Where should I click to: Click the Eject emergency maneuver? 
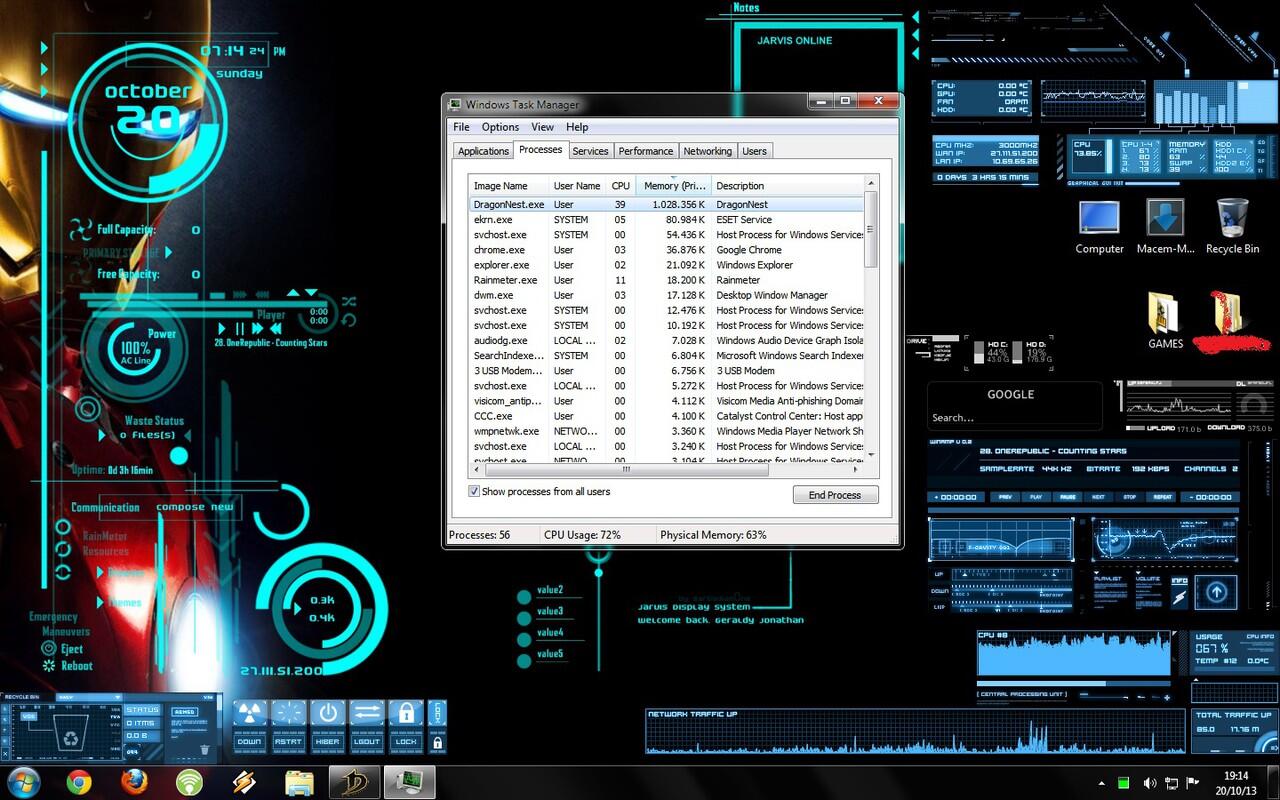[x=64, y=649]
